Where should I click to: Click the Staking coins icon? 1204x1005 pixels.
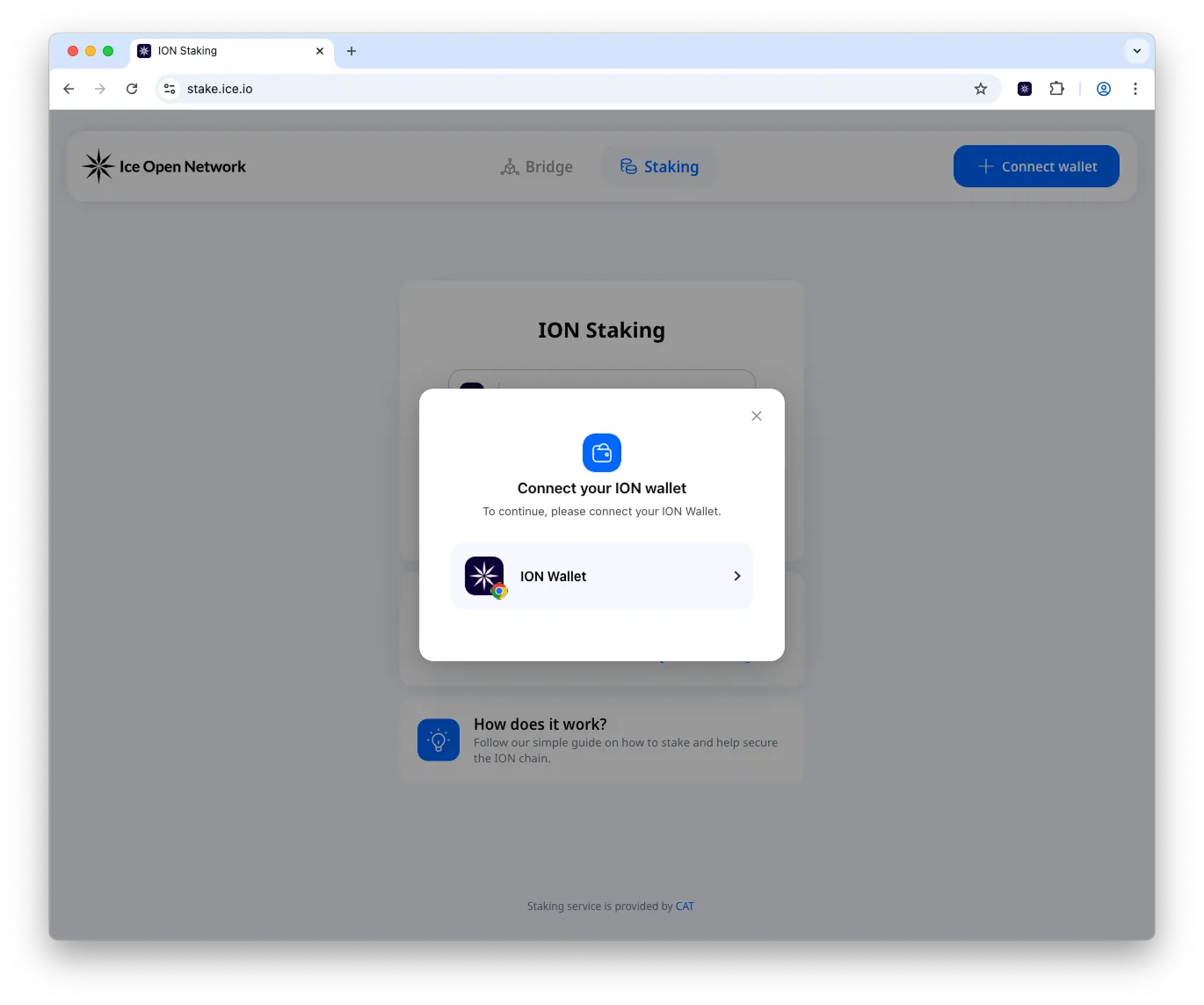click(x=628, y=166)
